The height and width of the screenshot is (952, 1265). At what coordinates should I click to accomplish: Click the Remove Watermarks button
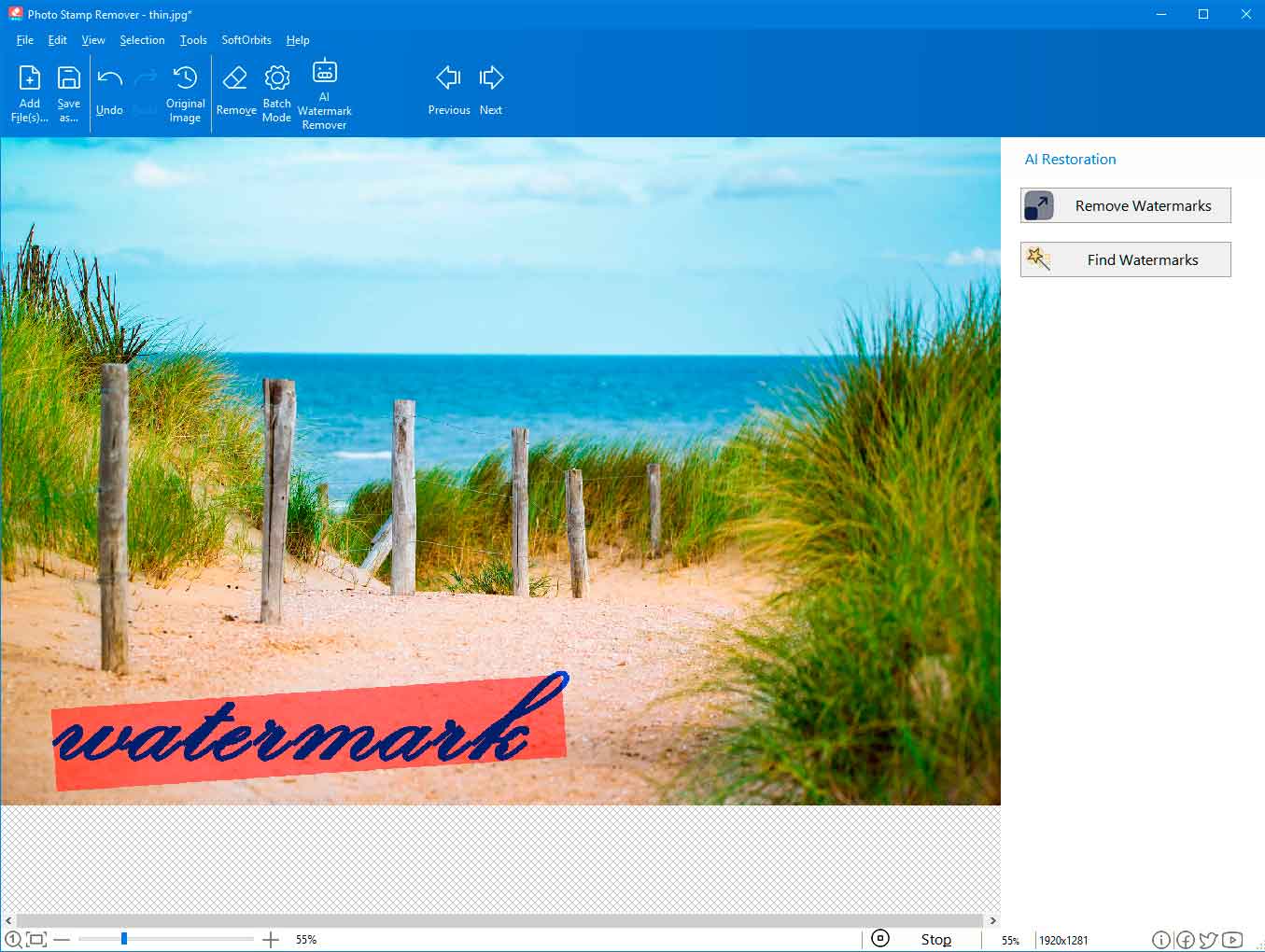pyautogui.click(x=1125, y=205)
